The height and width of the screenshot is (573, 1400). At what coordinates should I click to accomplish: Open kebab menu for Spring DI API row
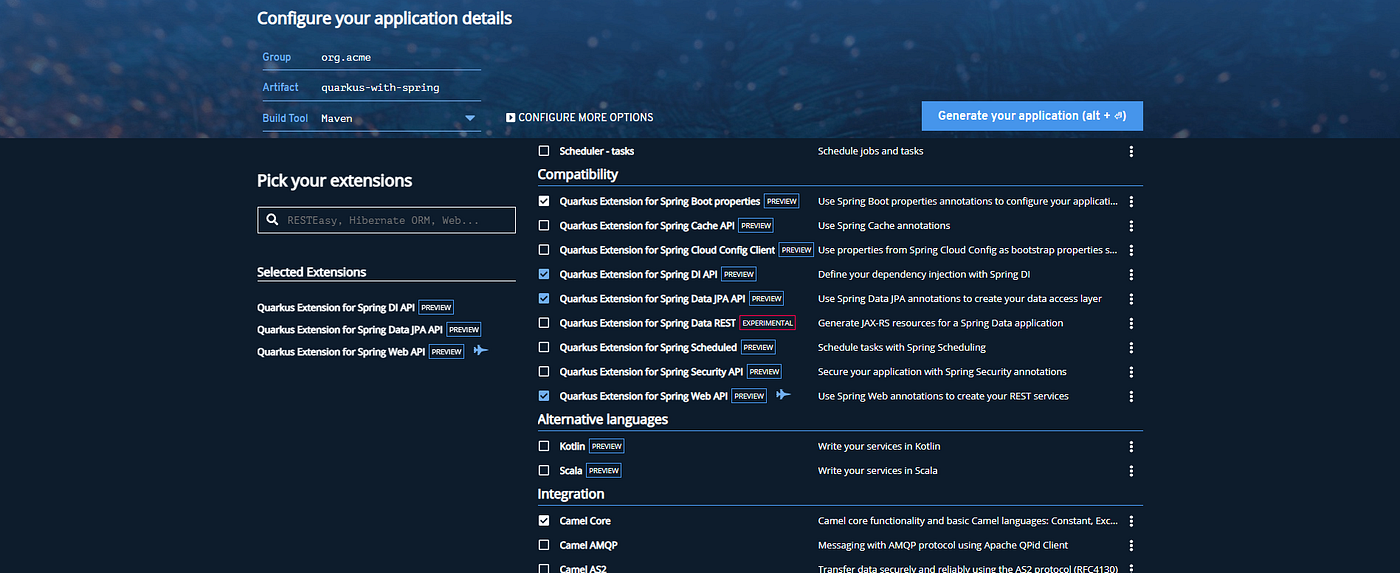(1131, 274)
